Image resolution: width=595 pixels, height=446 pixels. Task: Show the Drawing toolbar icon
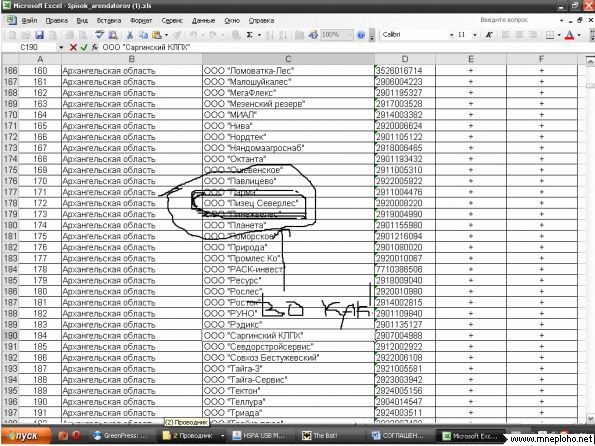click(x=313, y=35)
